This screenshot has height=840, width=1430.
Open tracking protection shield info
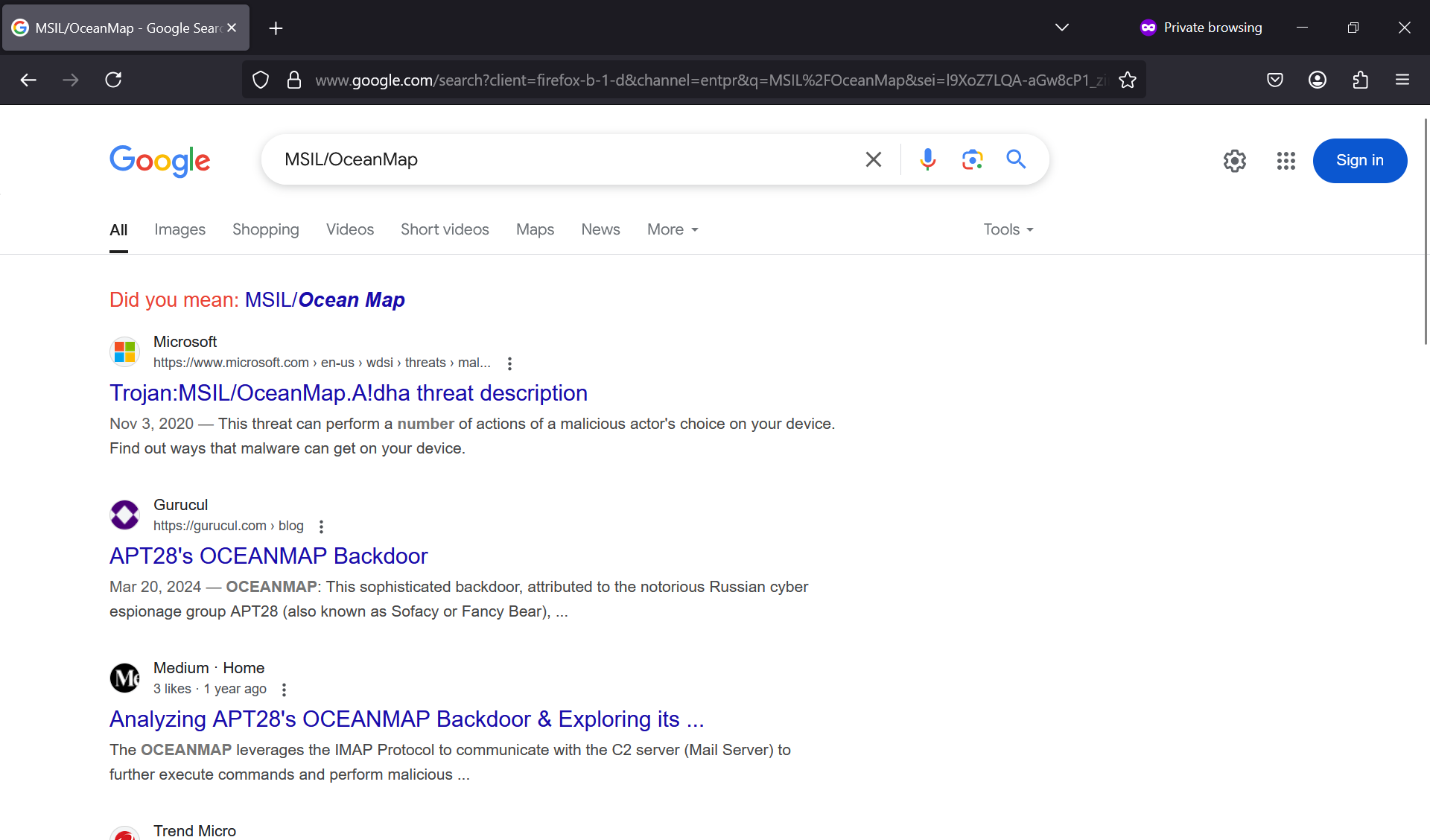click(x=261, y=80)
